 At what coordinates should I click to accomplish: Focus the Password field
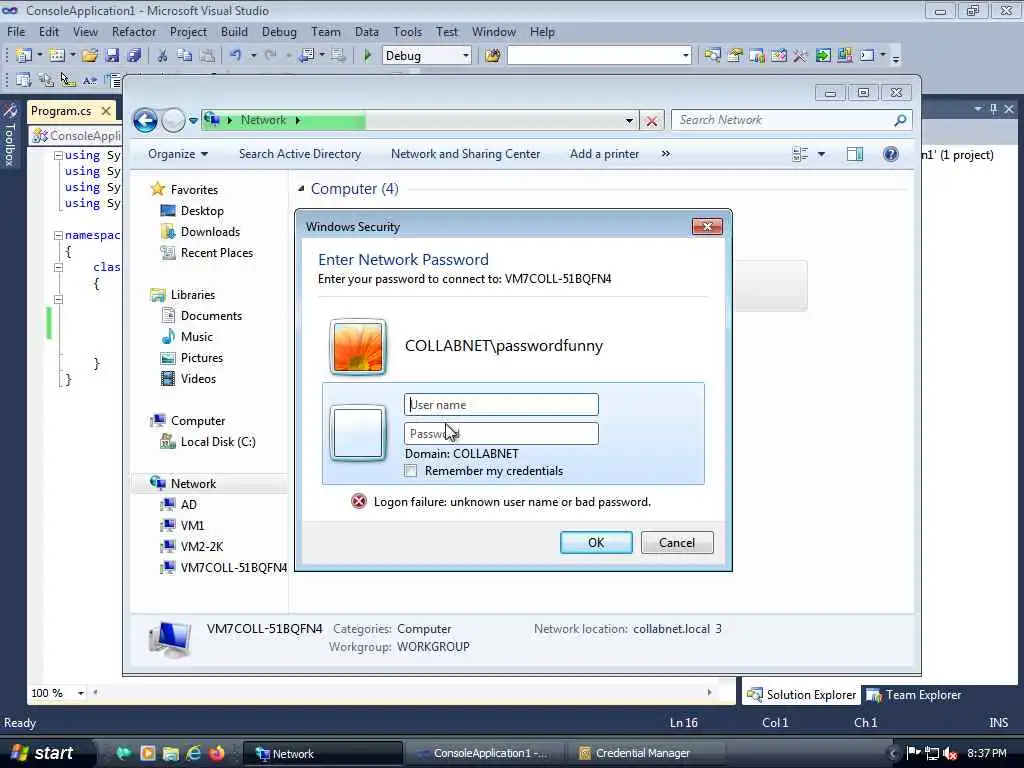(501, 434)
